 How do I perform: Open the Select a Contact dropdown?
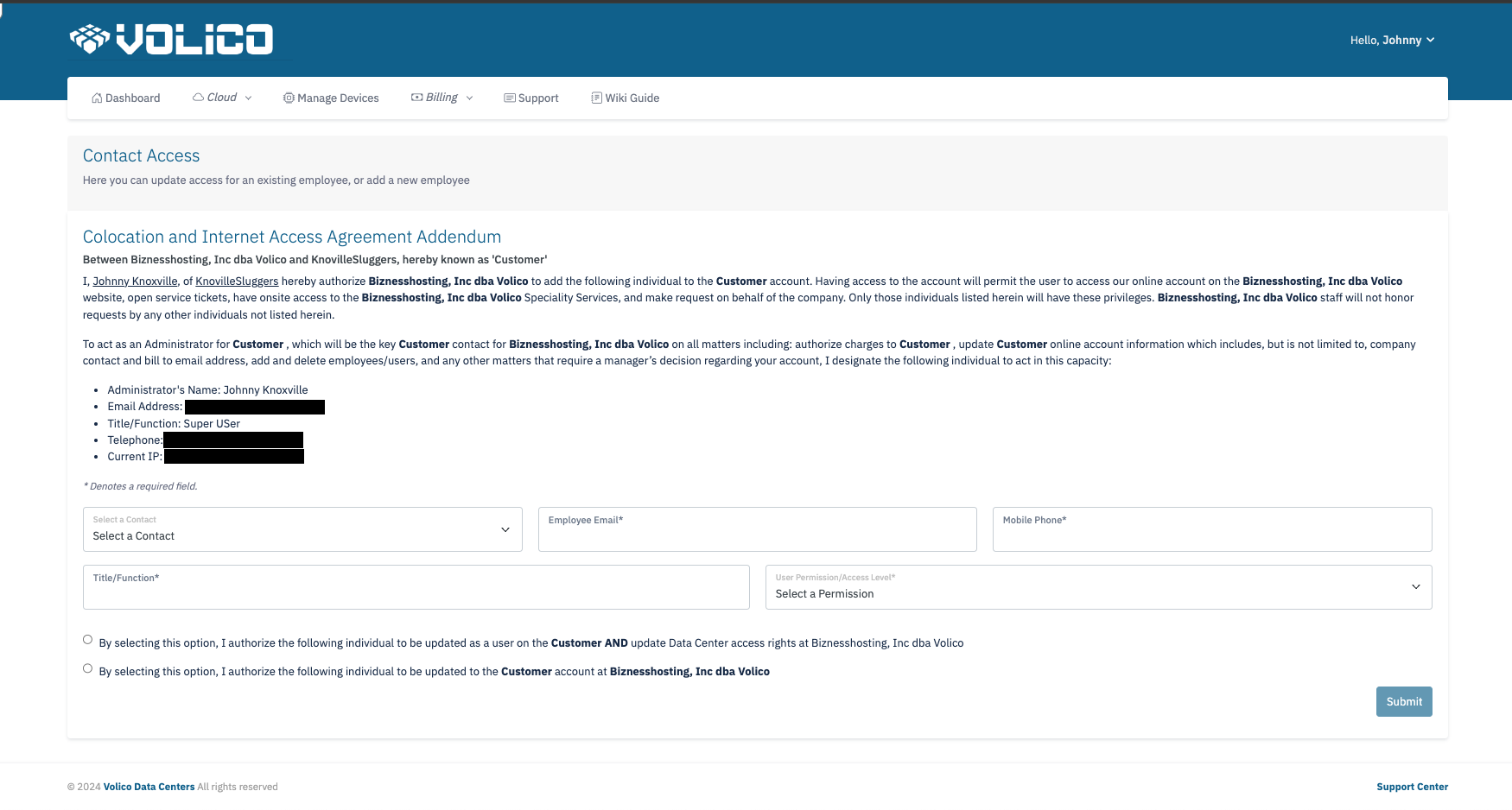point(302,529)
